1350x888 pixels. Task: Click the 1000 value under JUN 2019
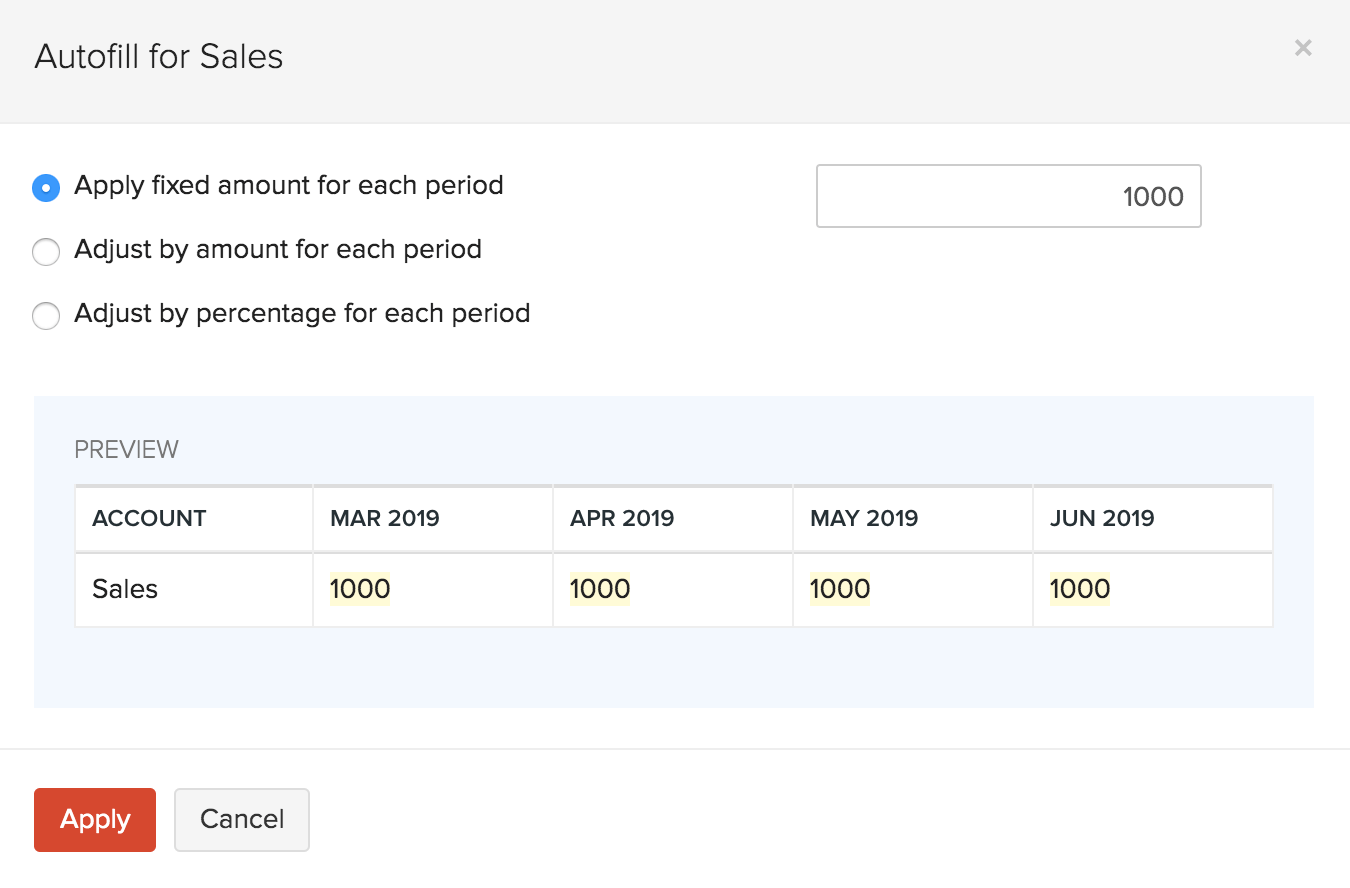coord(1080,589)
